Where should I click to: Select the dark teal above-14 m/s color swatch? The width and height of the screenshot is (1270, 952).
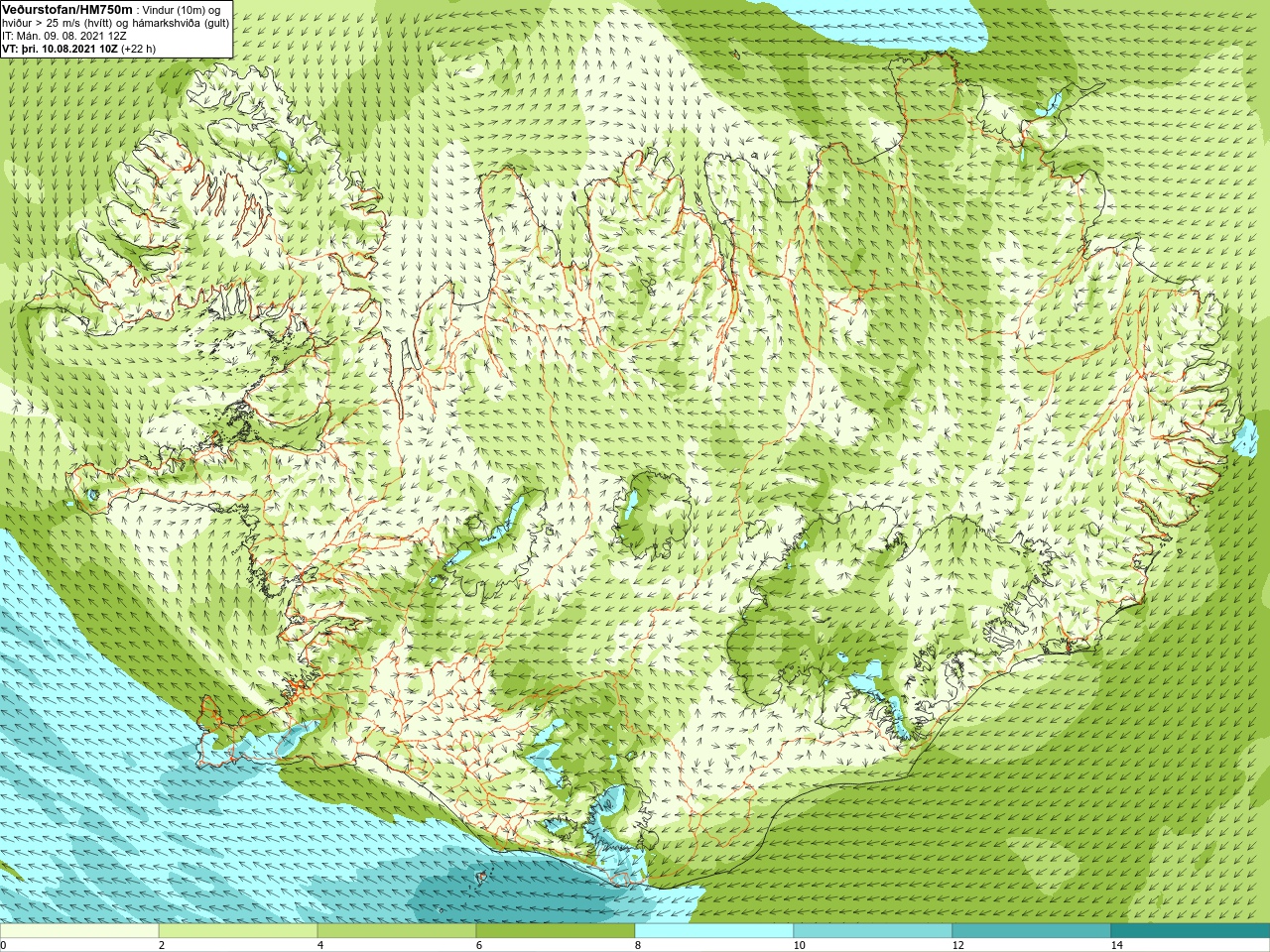pos(1191,931)
